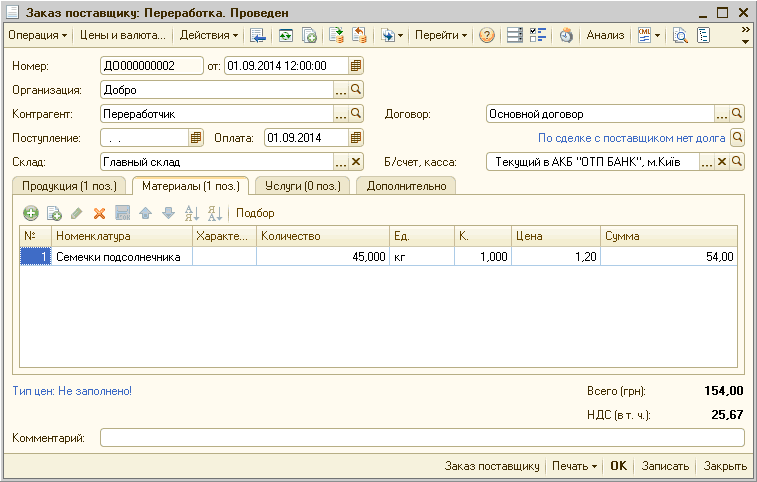Open the Печать dropdown
This screenshot has height=482, width=757.
pyautogui.click(x=575, y=466)
